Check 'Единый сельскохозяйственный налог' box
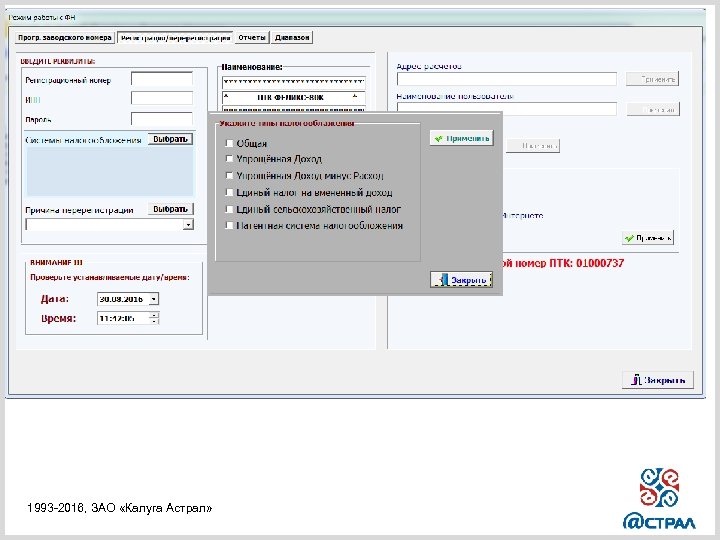Viewport: 720px width, 540px height. (229, 209)
